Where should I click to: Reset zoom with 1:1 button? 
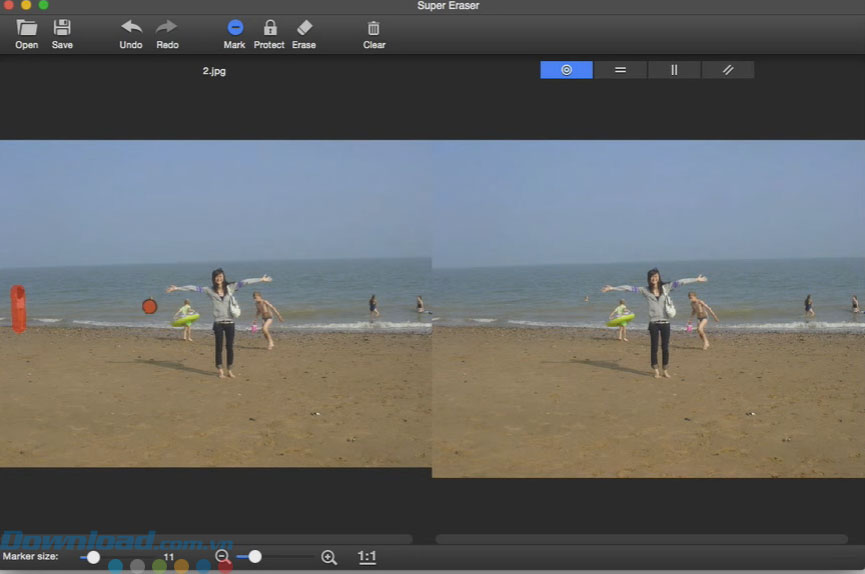click(x=367, y=557)
